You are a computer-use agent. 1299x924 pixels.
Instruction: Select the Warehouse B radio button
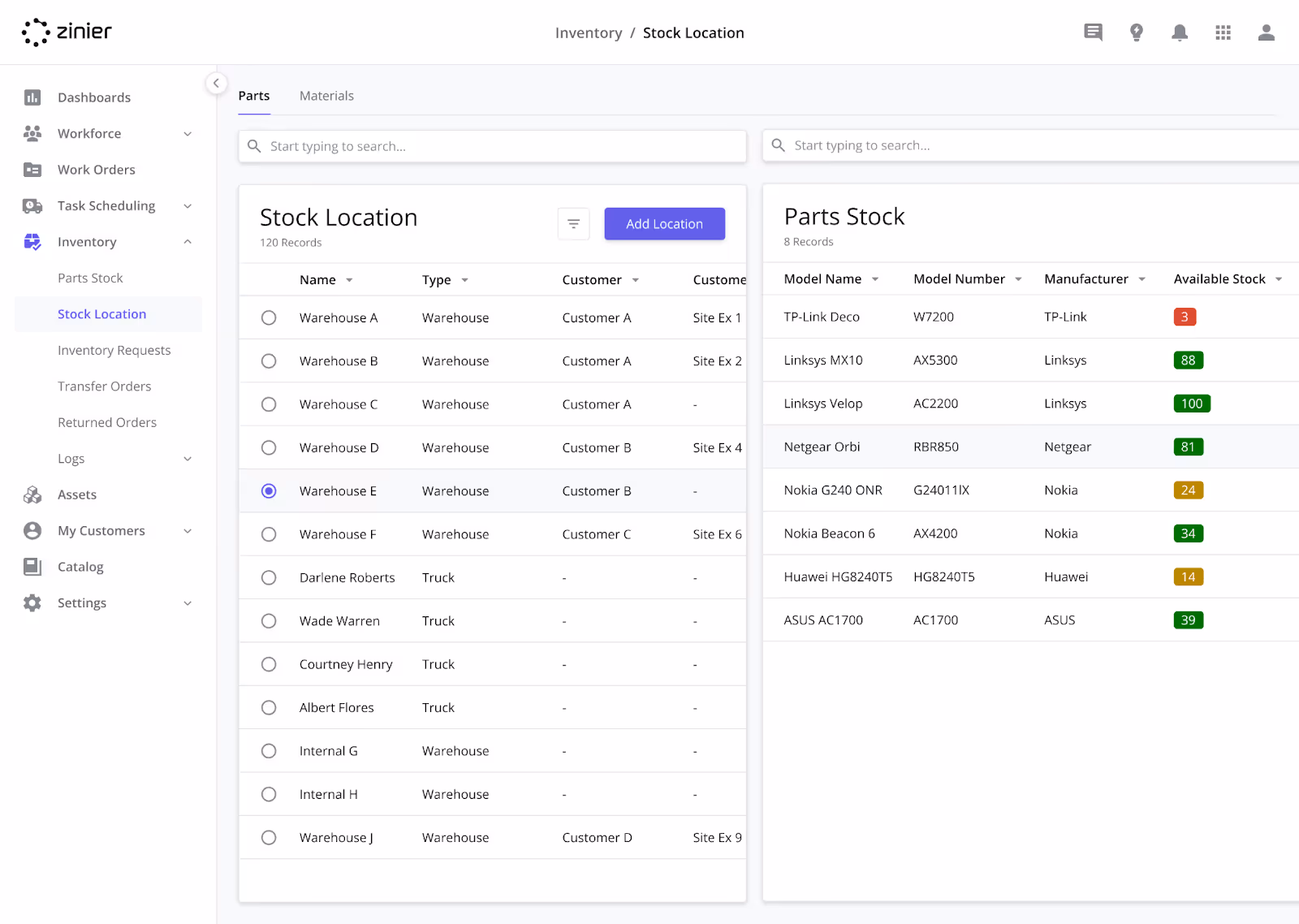(x=269, y=361)
